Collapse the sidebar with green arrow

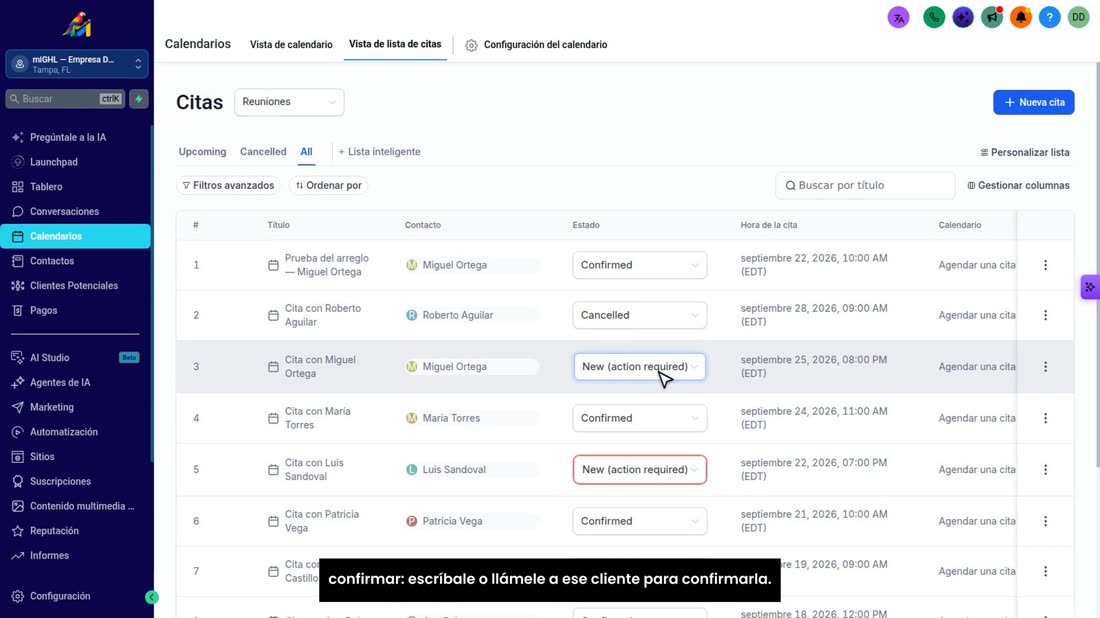tap(152, 597)
